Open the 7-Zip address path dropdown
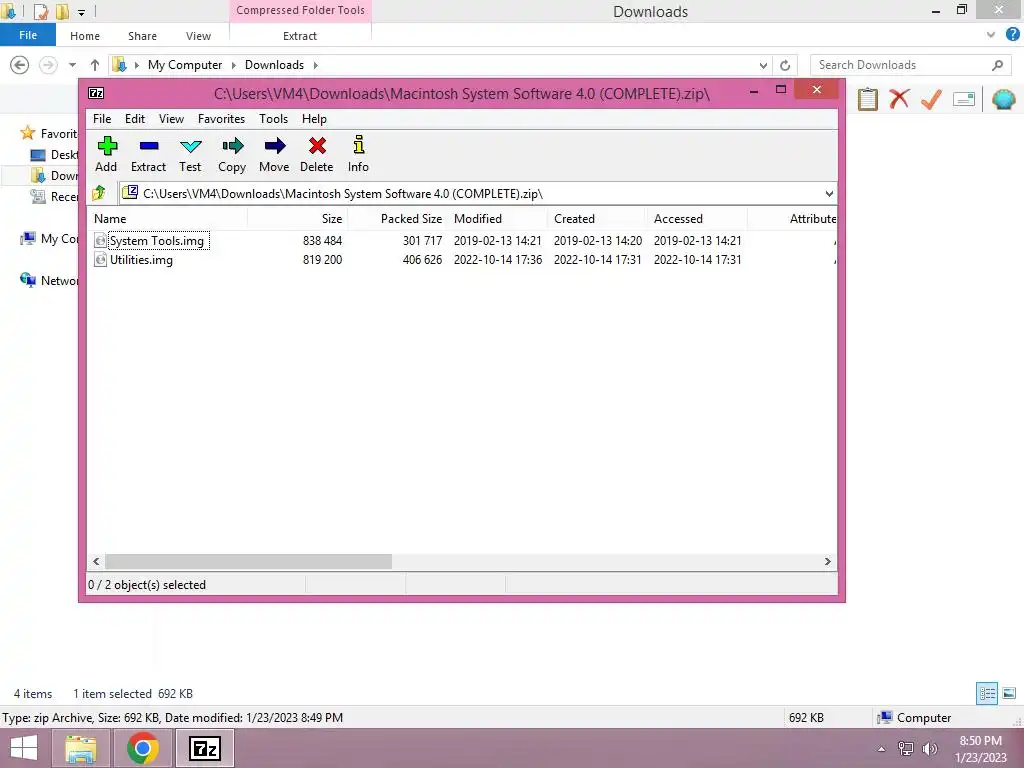Viewport: 1024px width, 768px height. pos(829,194)
